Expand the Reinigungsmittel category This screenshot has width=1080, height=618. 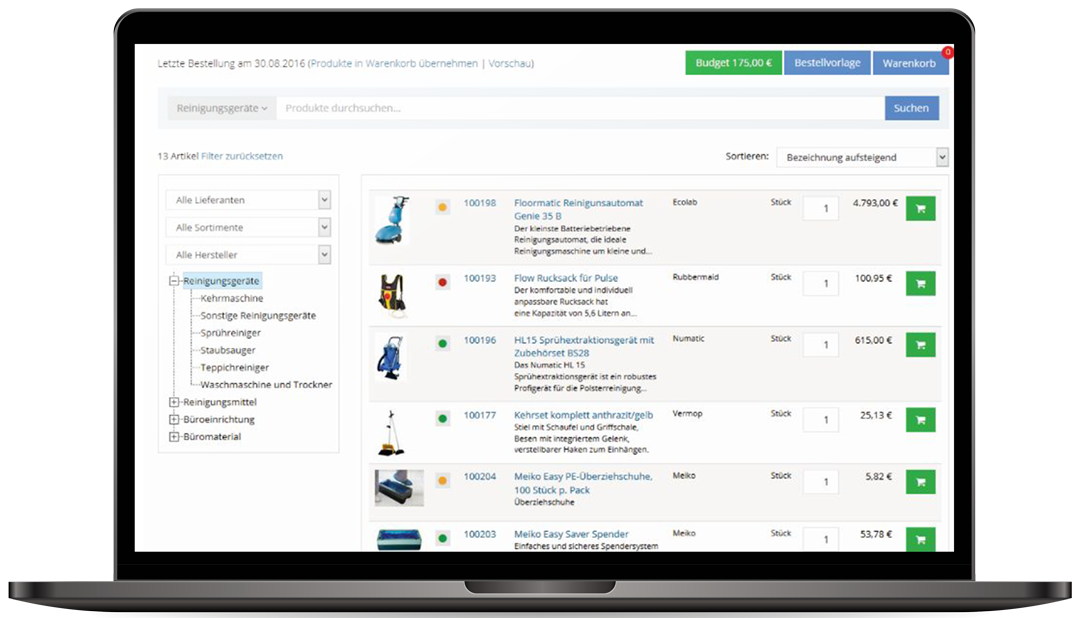[x=174, y=403]
